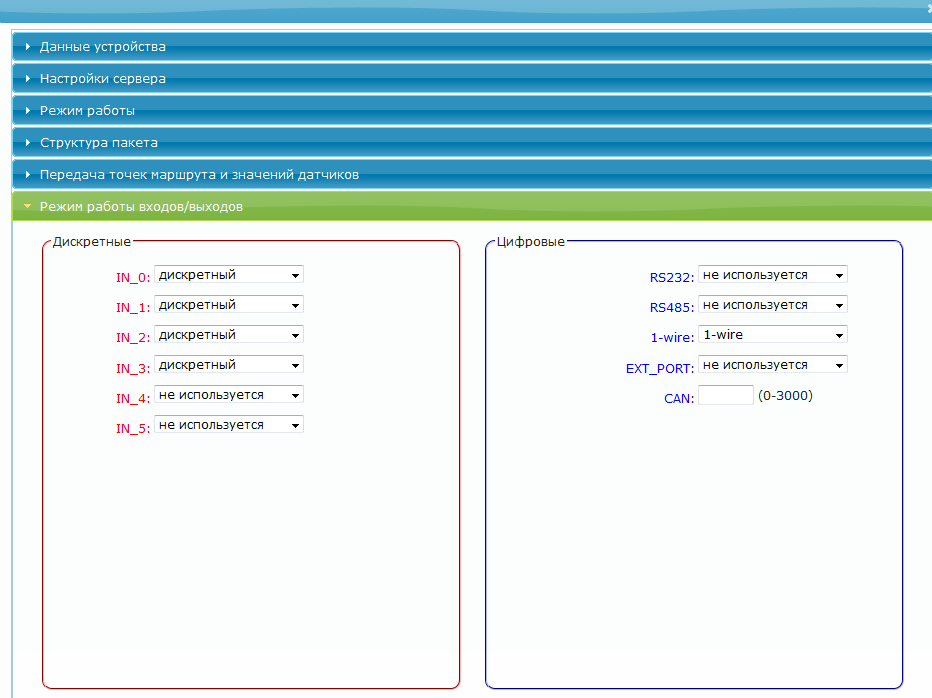The width and height of the screenshot is (932, 698).
Task: Open the 1-wire mode dropdown
Action: point(773,335)
